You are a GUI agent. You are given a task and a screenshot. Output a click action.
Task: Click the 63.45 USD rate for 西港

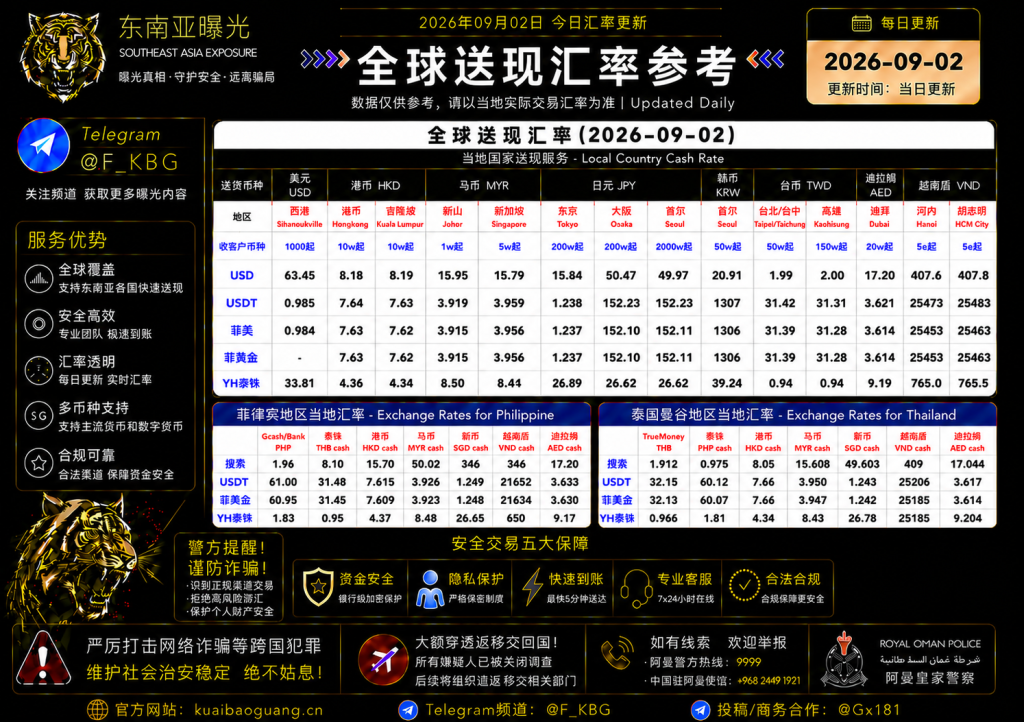click(300, 275)
